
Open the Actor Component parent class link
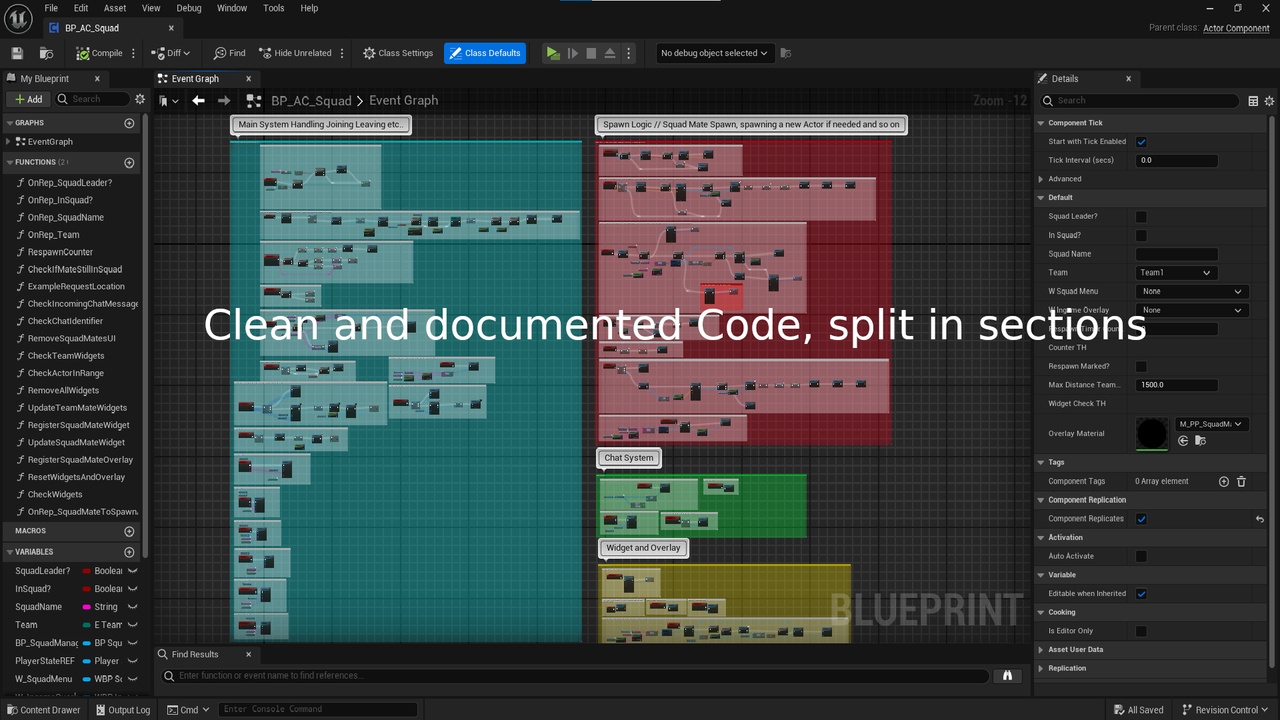1236,28
